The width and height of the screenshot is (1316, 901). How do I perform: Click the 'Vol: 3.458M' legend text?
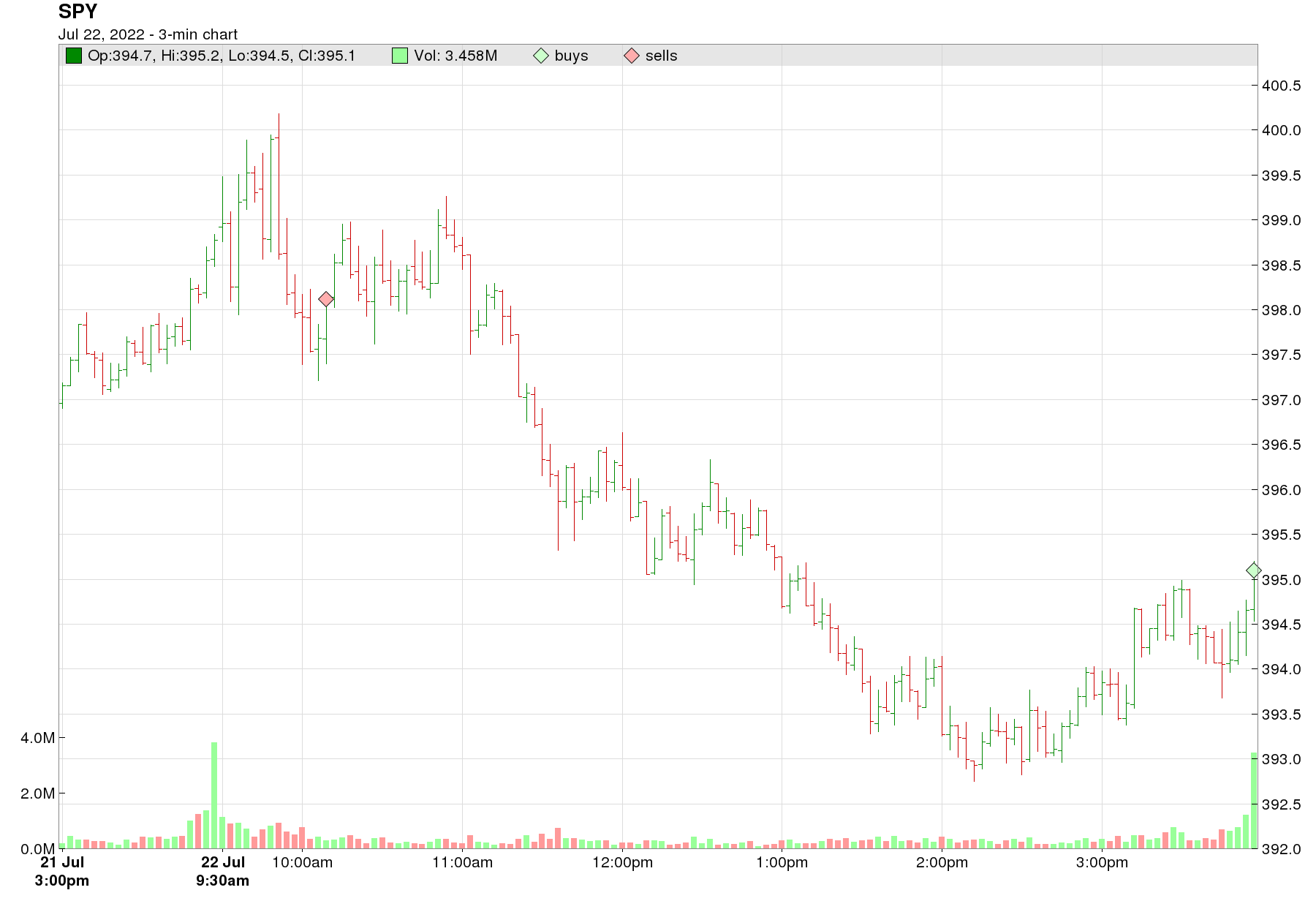455,56
